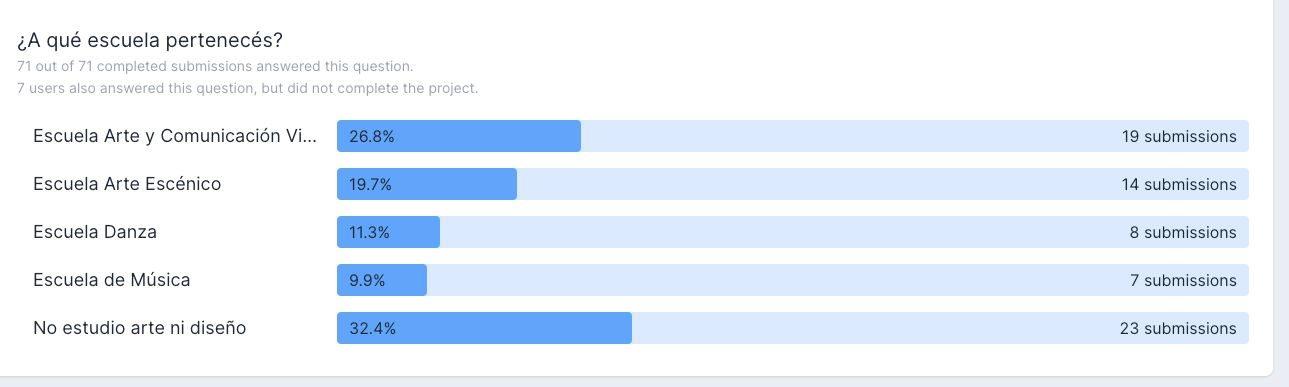Screen dimensions: 1289x387
Task: Click the 7 users also answered note
Action: pyautogui.click(x=248, y=88)
